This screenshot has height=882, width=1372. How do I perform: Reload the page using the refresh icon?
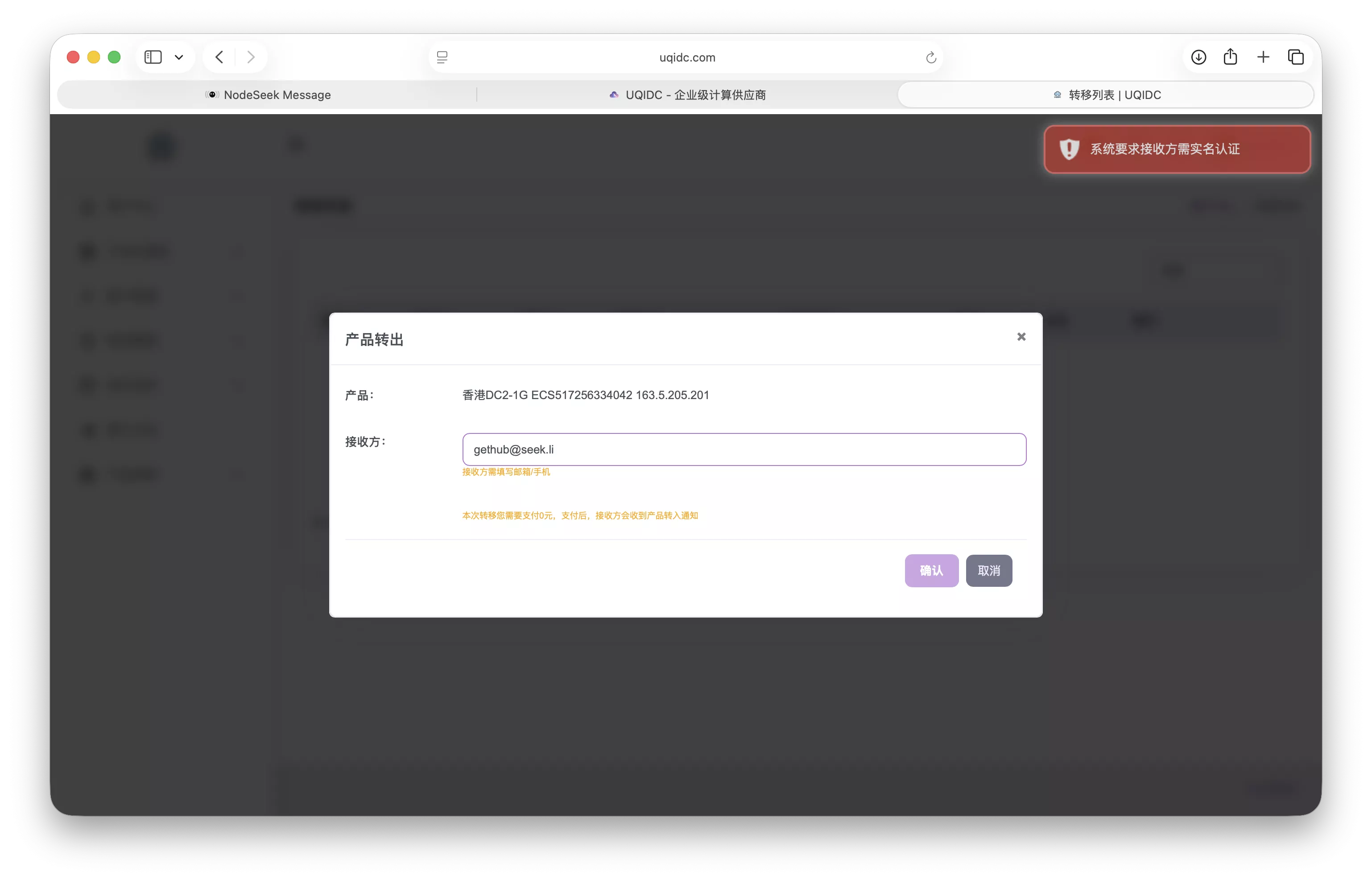pos(931,57)
